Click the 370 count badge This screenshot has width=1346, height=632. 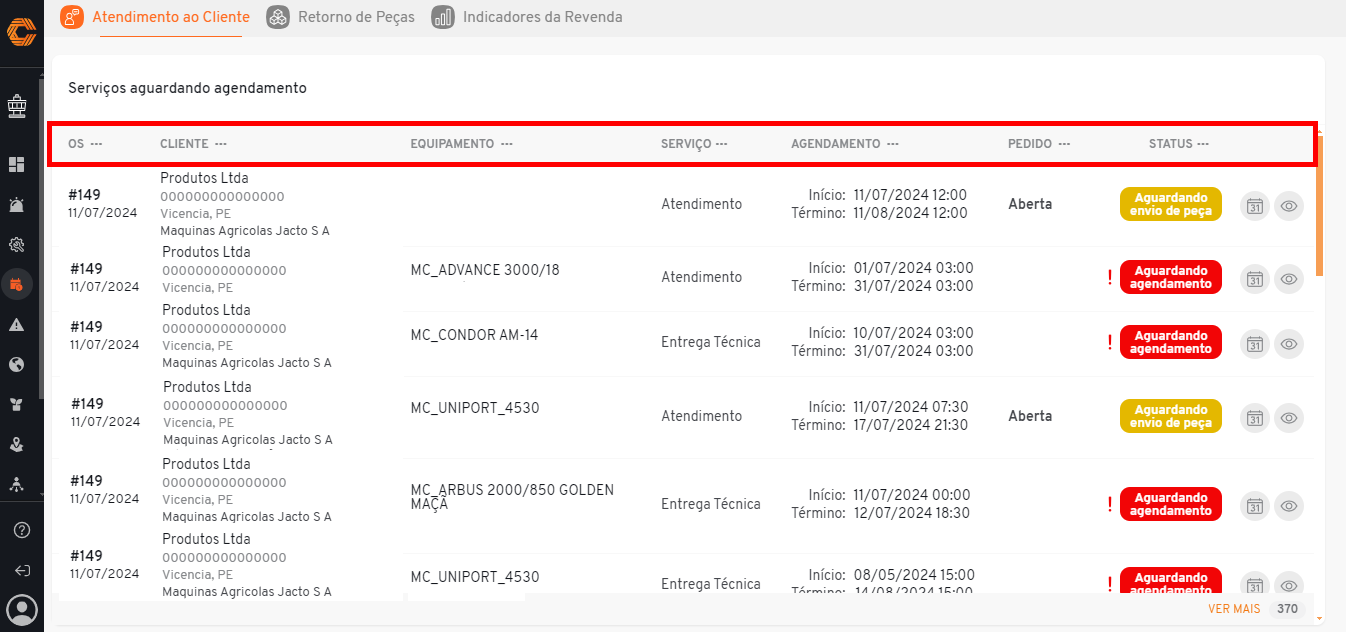tap(1287, 609)
